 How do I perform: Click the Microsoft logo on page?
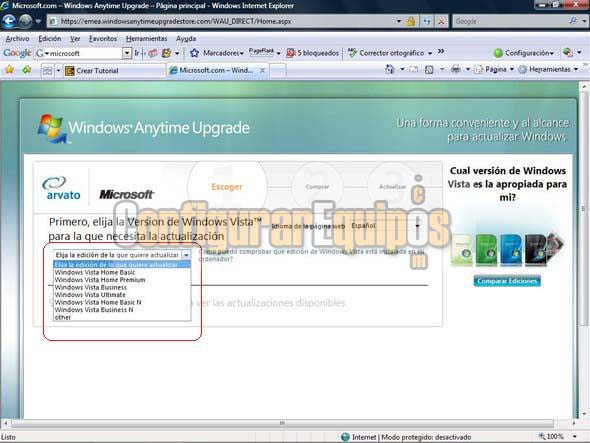[126, 195]
